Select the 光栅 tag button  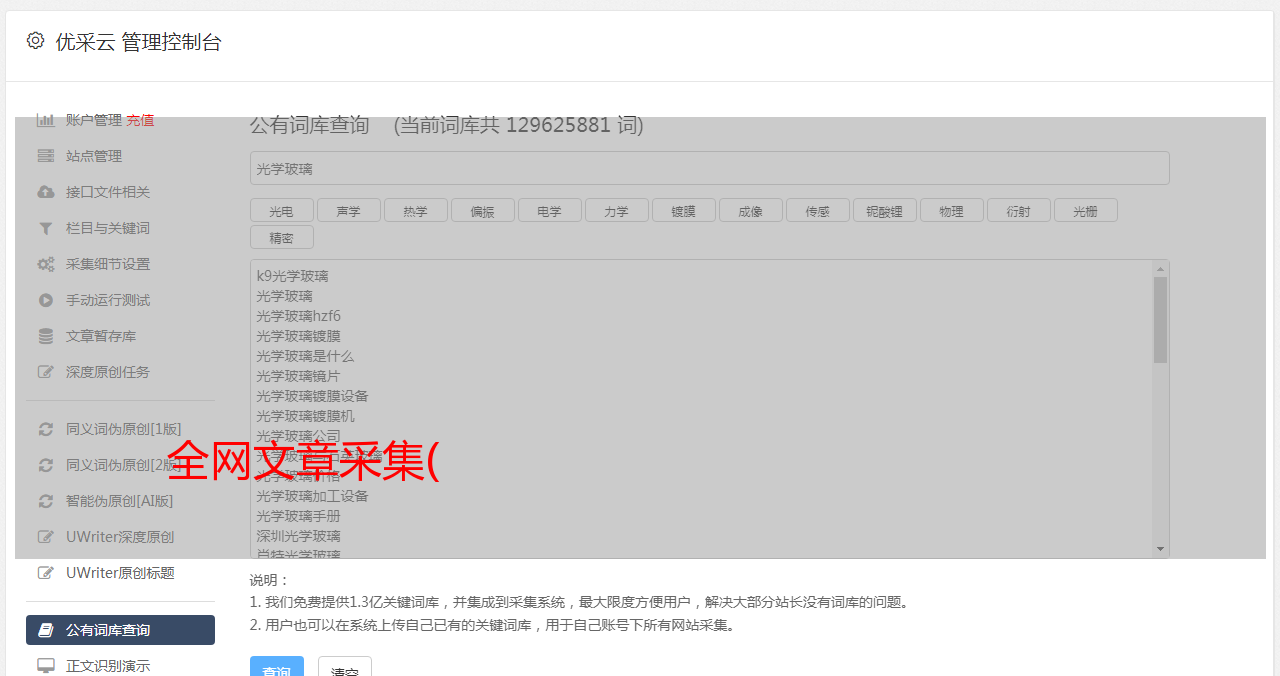click(1085, 210)
